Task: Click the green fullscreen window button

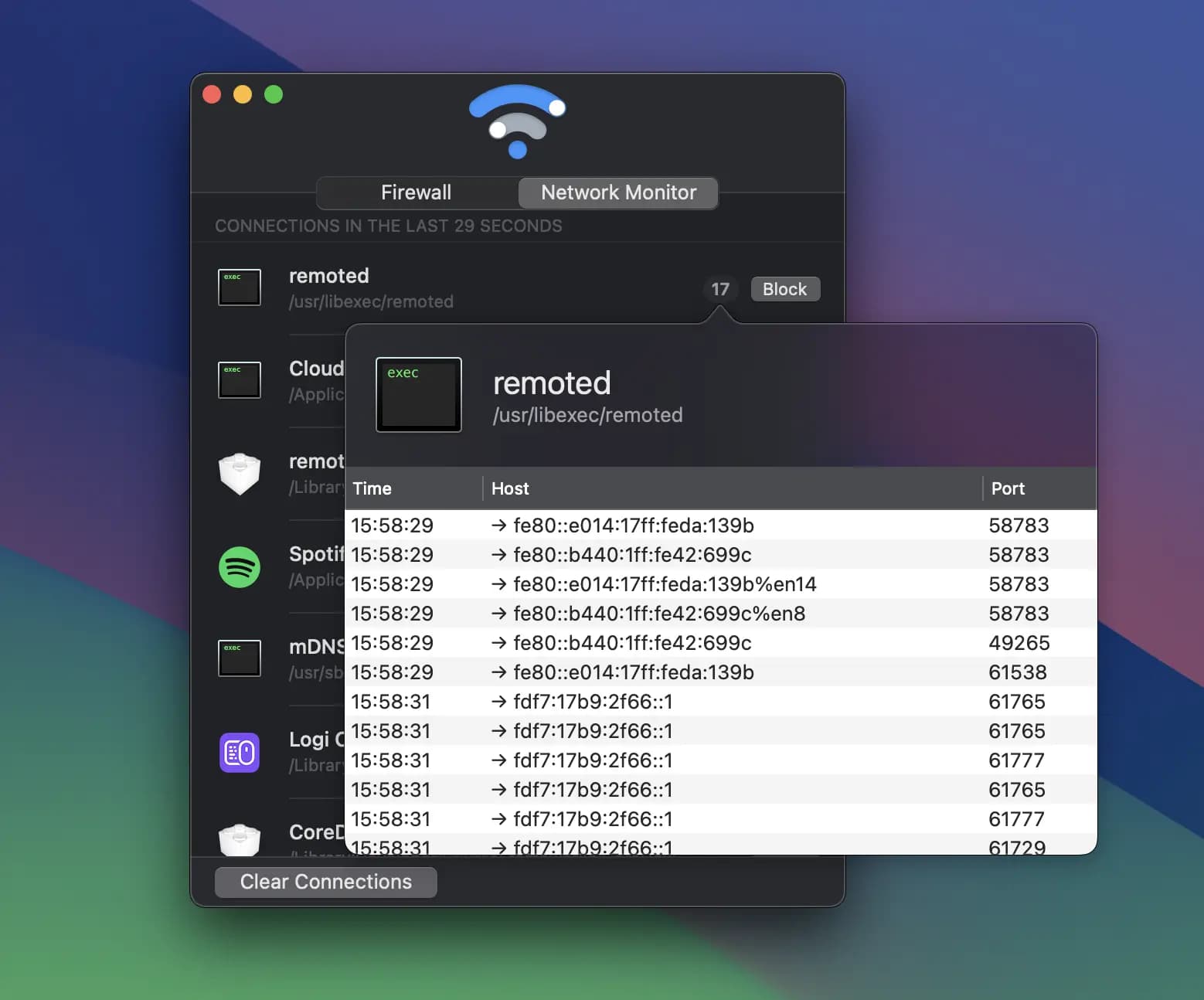Action: pyautogui.click(x=274, y=94)
